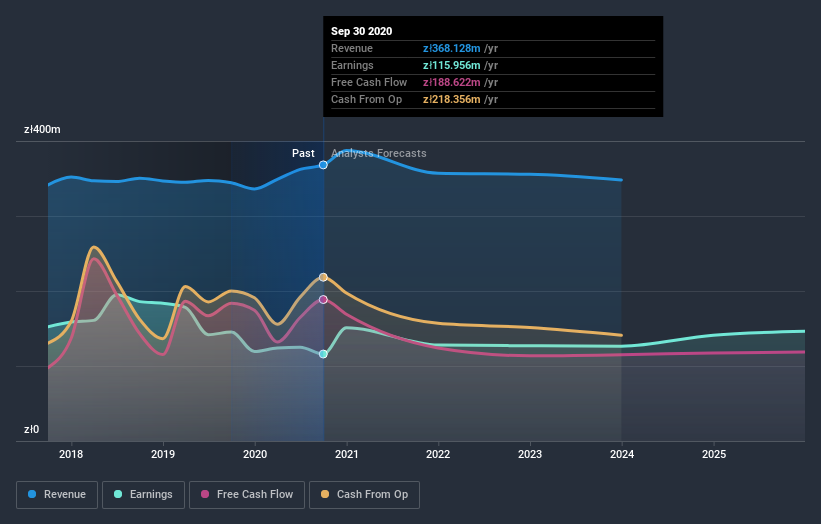Click the Analysts Forecasts label

(379, 153)
